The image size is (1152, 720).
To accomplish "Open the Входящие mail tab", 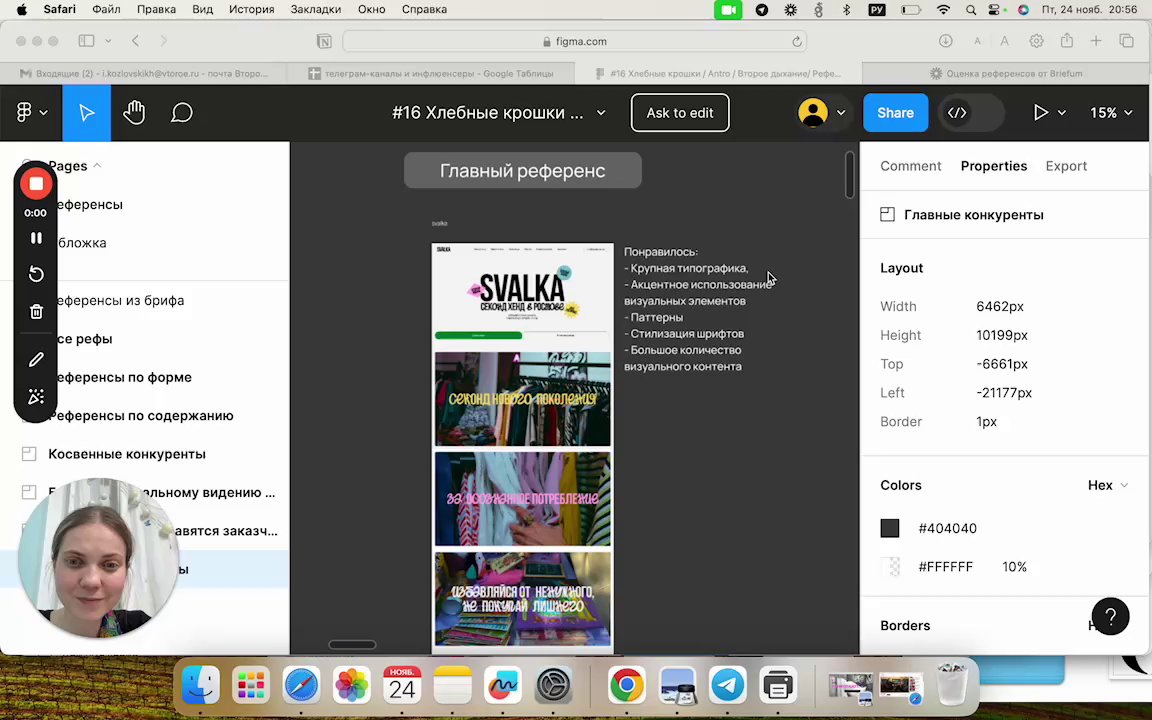I will click(x=143, y=73).
